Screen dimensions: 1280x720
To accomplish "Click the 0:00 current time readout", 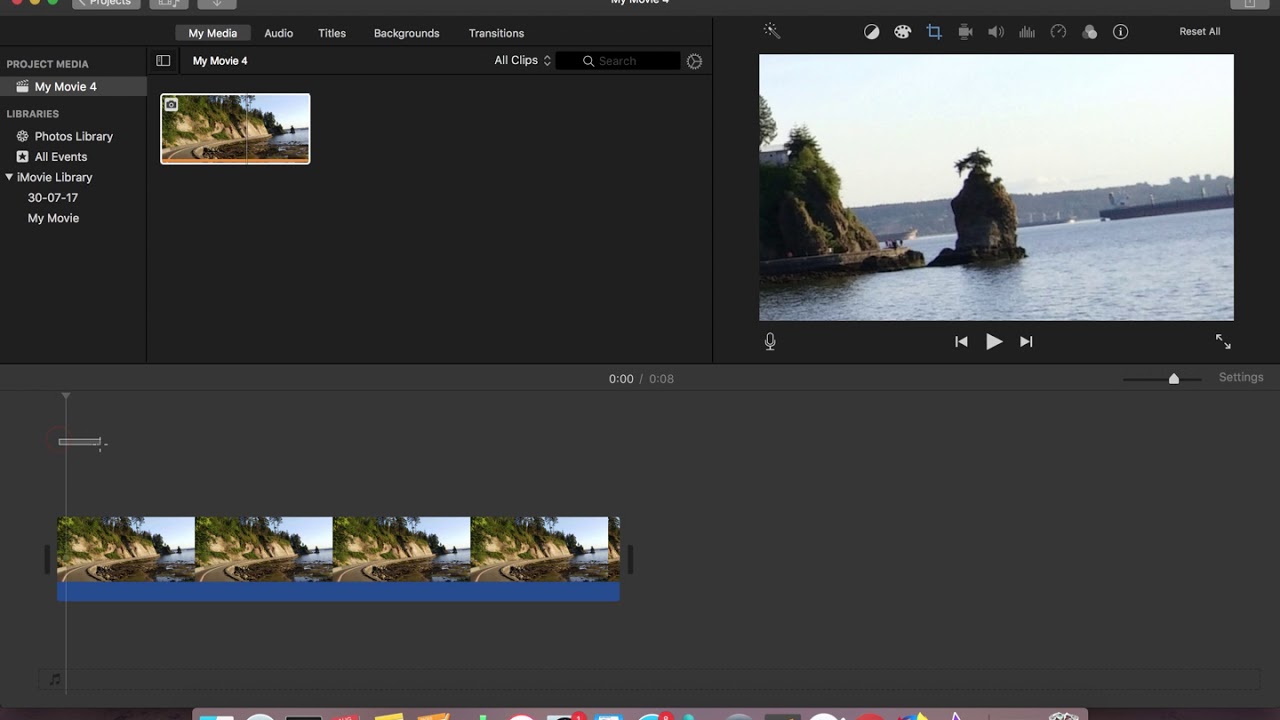I will tap(621, 379).
